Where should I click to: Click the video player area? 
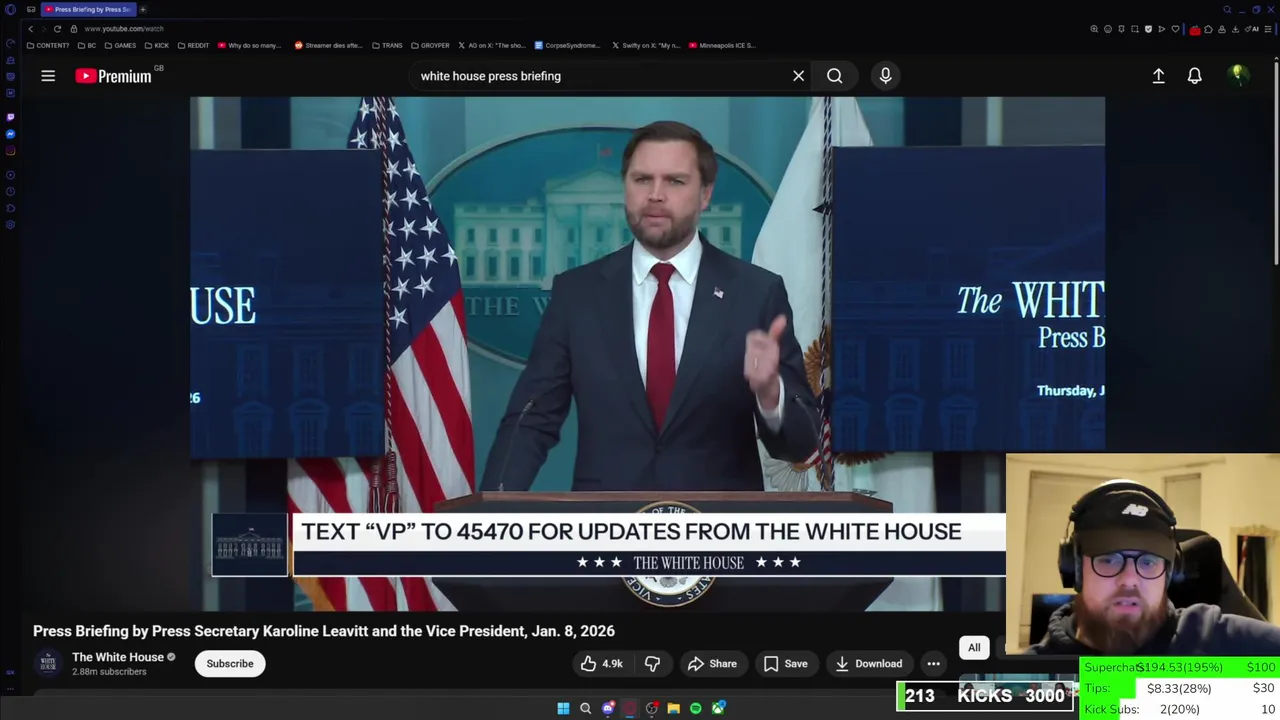(647, 354)
